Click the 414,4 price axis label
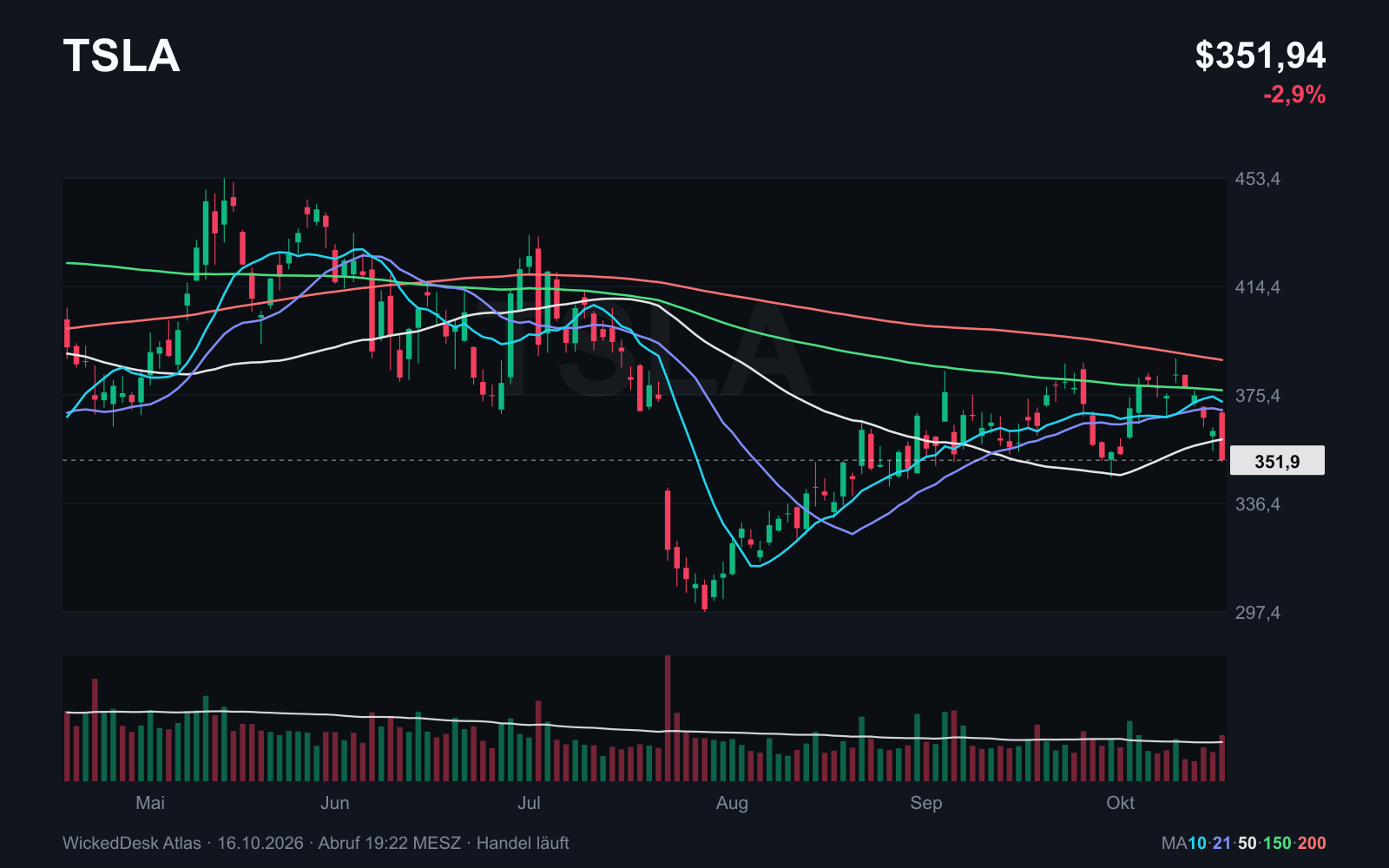 pyautogui.click(x=1258, y=287)
